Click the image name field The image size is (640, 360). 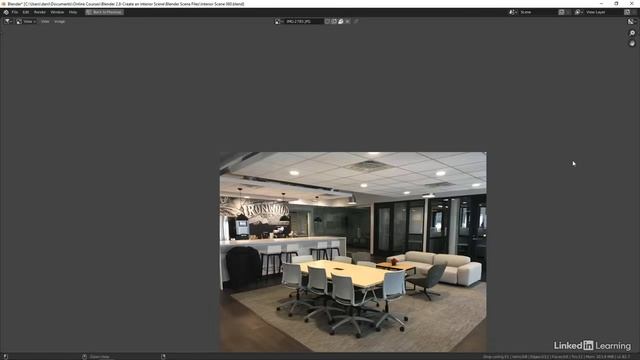(x=303, y=21)
